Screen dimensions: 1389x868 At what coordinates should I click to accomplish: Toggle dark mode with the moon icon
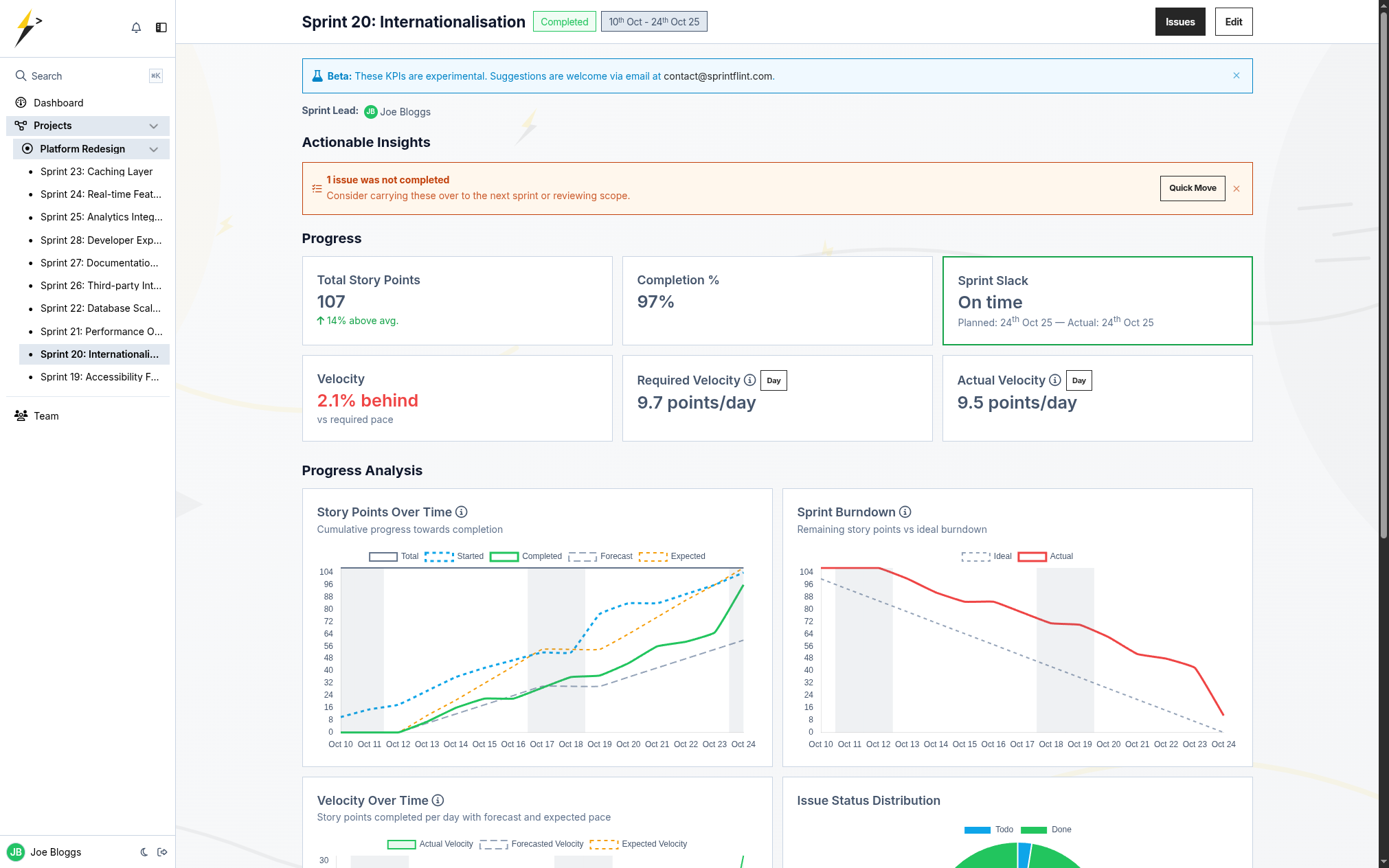point(144,852)
